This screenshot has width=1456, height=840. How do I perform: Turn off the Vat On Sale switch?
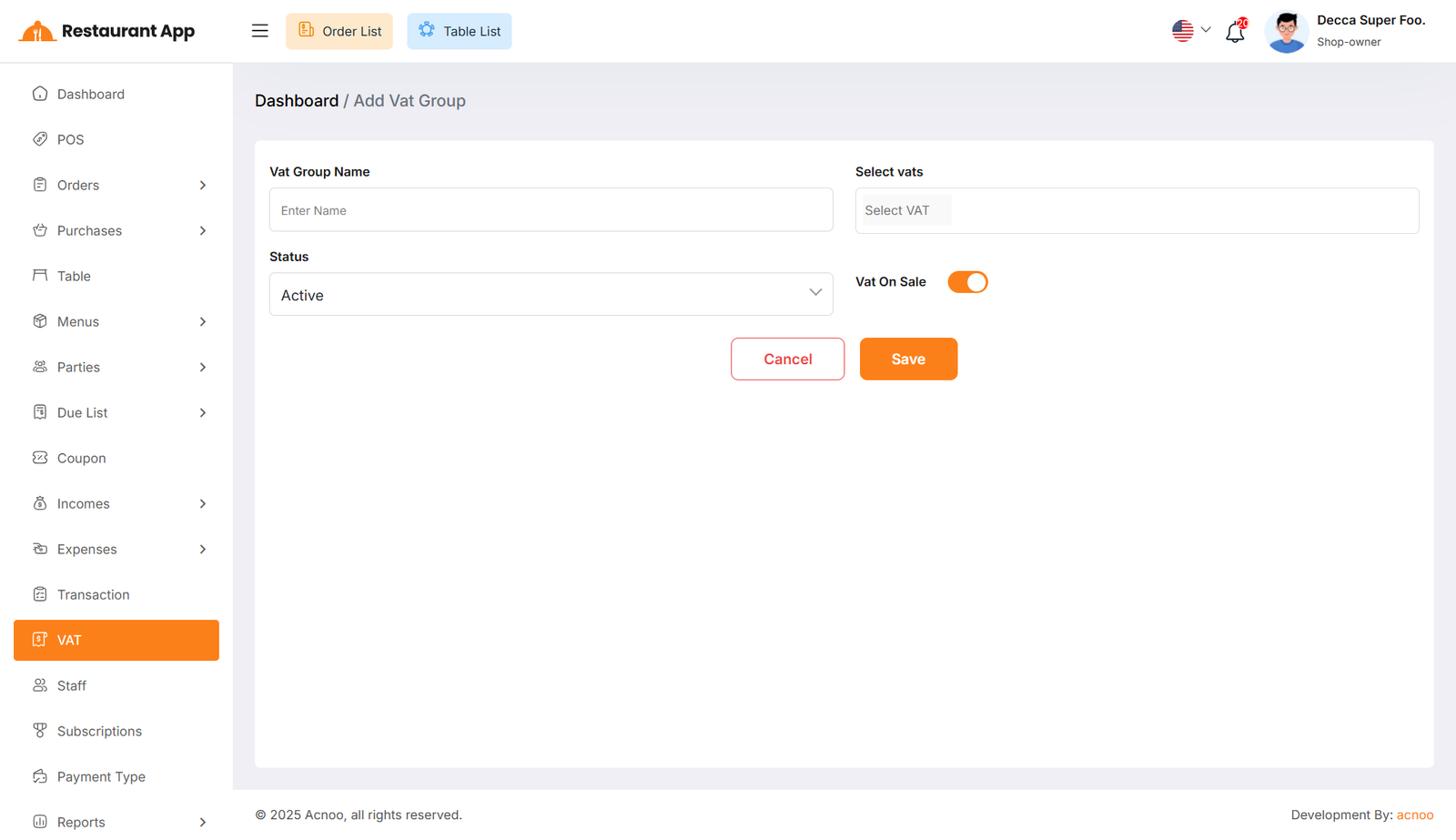pyautogui.click(x=967, y=282)
